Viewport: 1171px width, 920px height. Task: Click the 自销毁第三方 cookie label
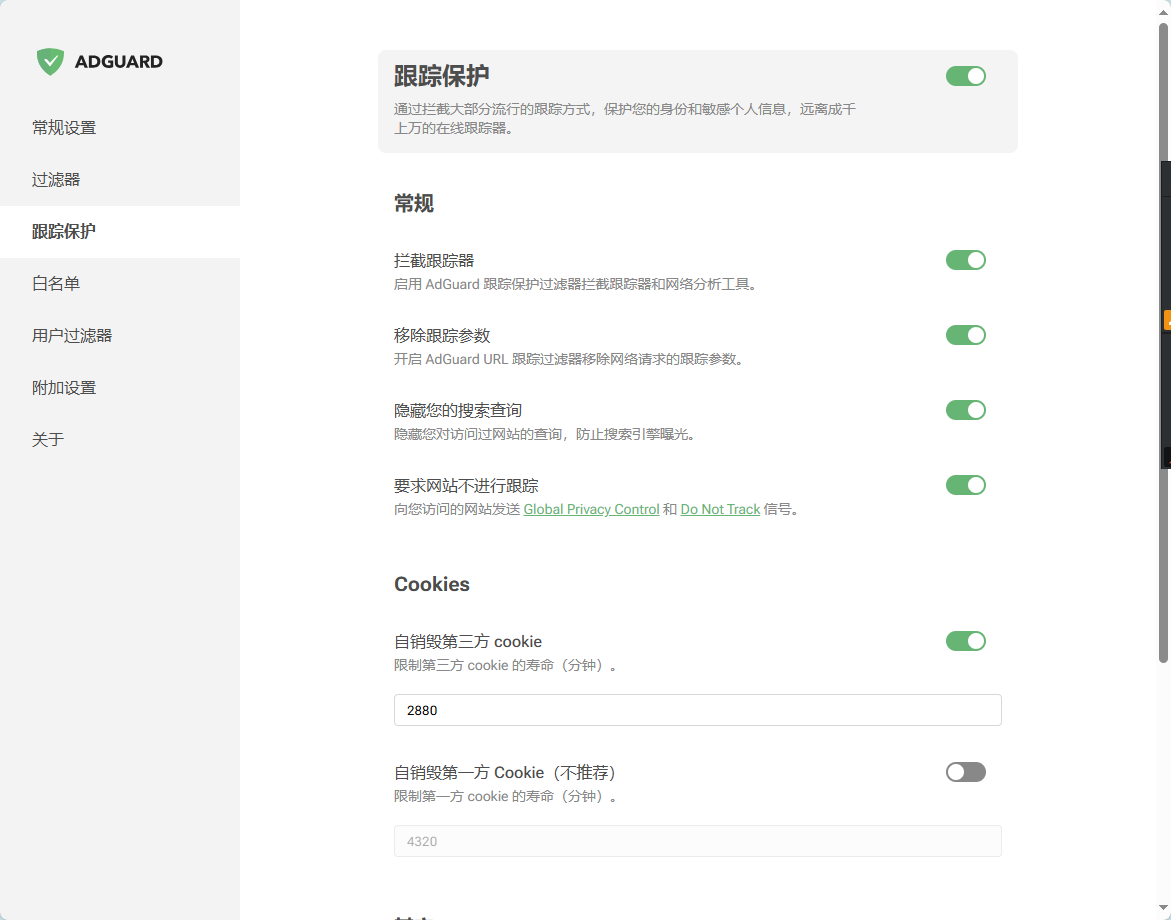468,641
